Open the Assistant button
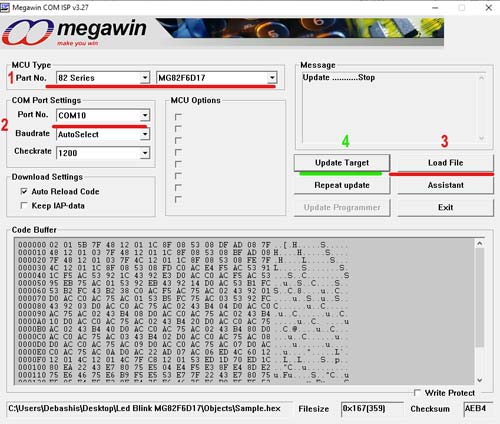The width and height of the screenshot is (500, 424). (x=445, y=185)
